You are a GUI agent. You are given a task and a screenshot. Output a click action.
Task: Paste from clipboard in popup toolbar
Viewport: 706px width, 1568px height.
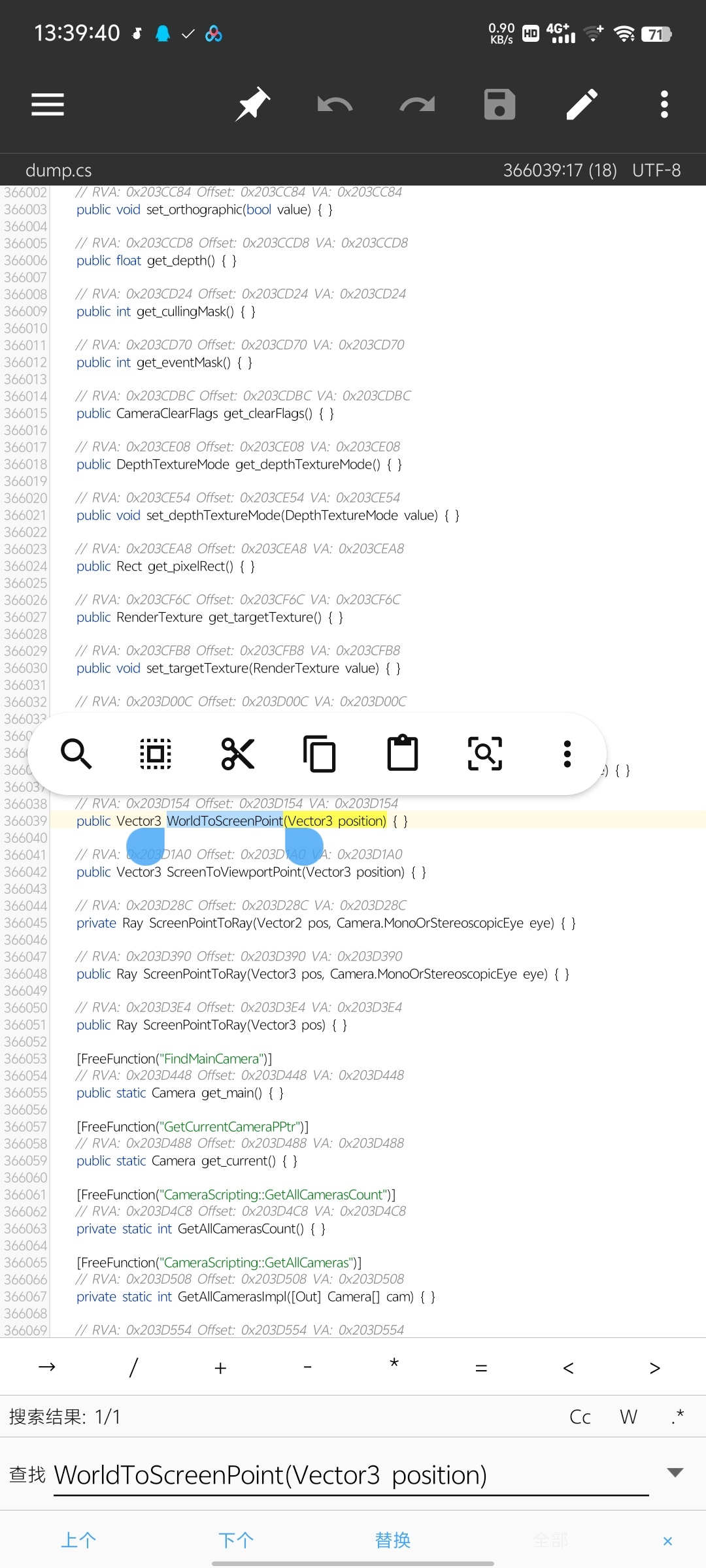pos(403,754)
